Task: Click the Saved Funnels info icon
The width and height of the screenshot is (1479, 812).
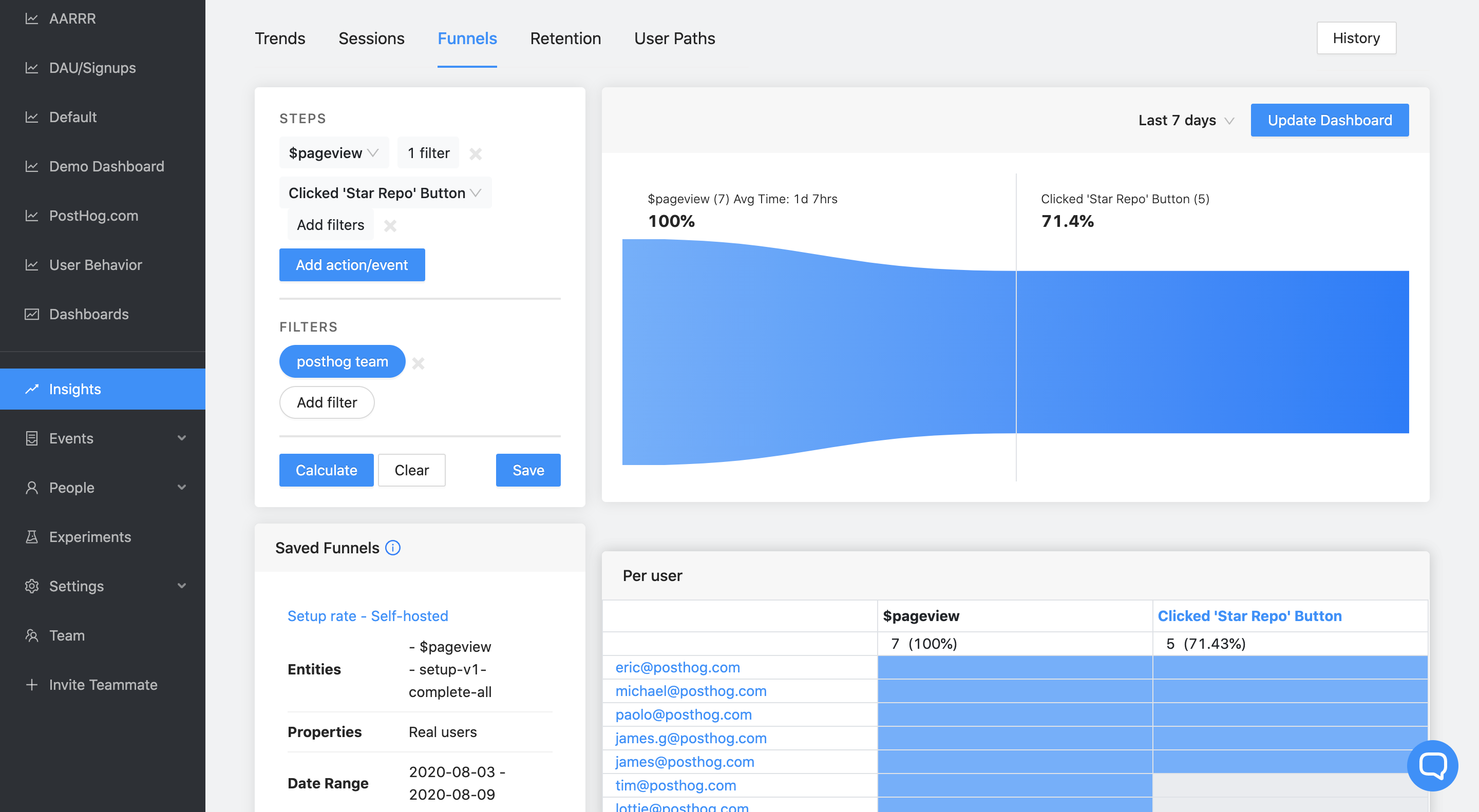Action: pos(393,548)
